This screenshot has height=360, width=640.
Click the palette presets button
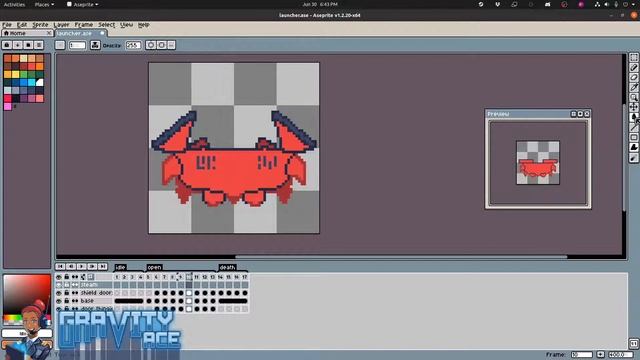28,45
